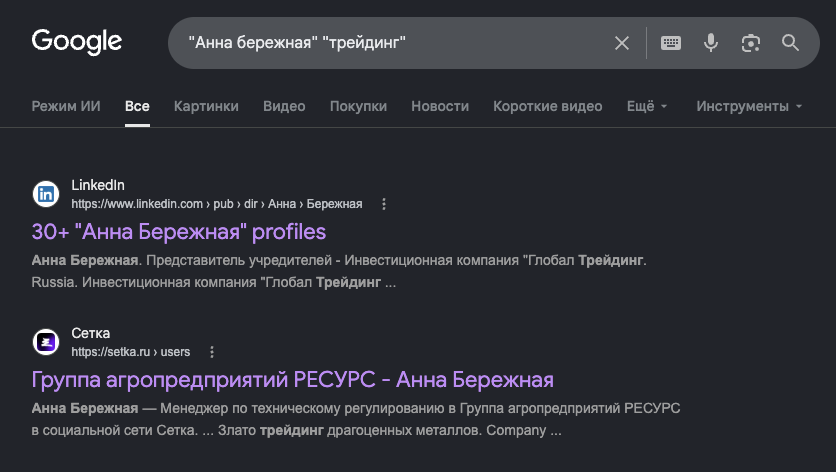Go to the Google homepage logo
The image size is (836, 472).
tap(77, 42)
